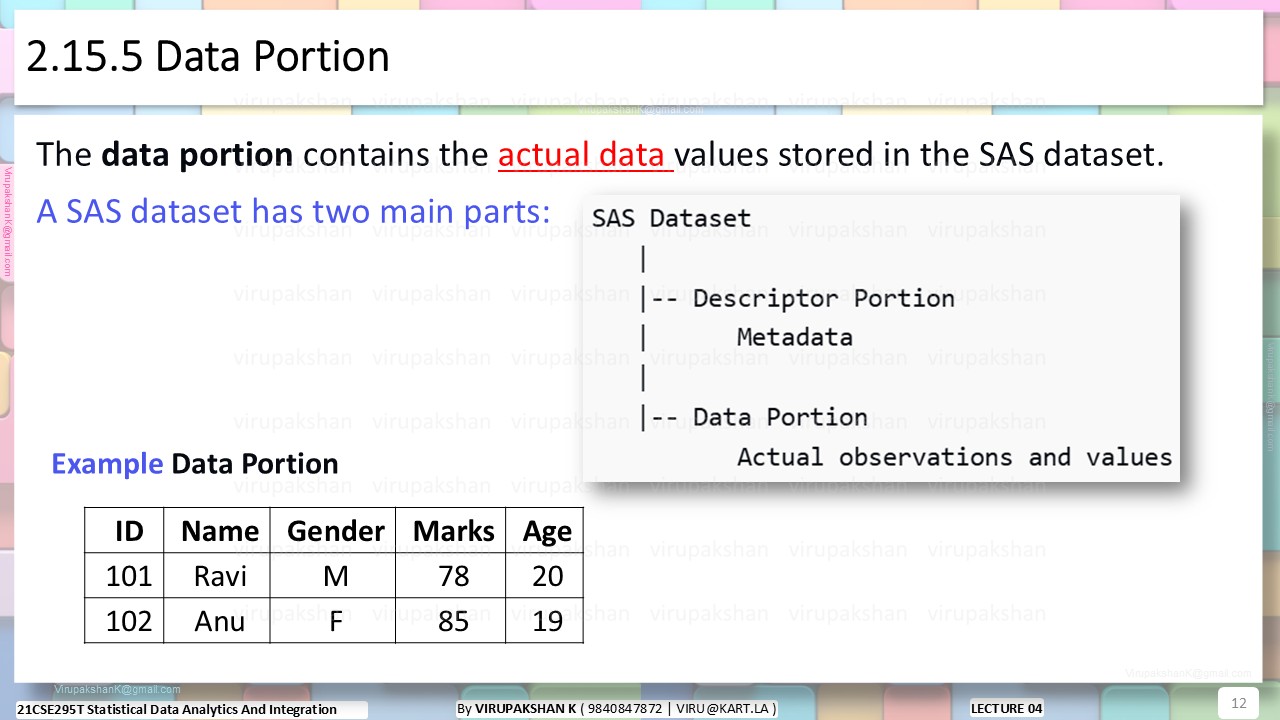Click the 'F' gender cell

[334, 621]
